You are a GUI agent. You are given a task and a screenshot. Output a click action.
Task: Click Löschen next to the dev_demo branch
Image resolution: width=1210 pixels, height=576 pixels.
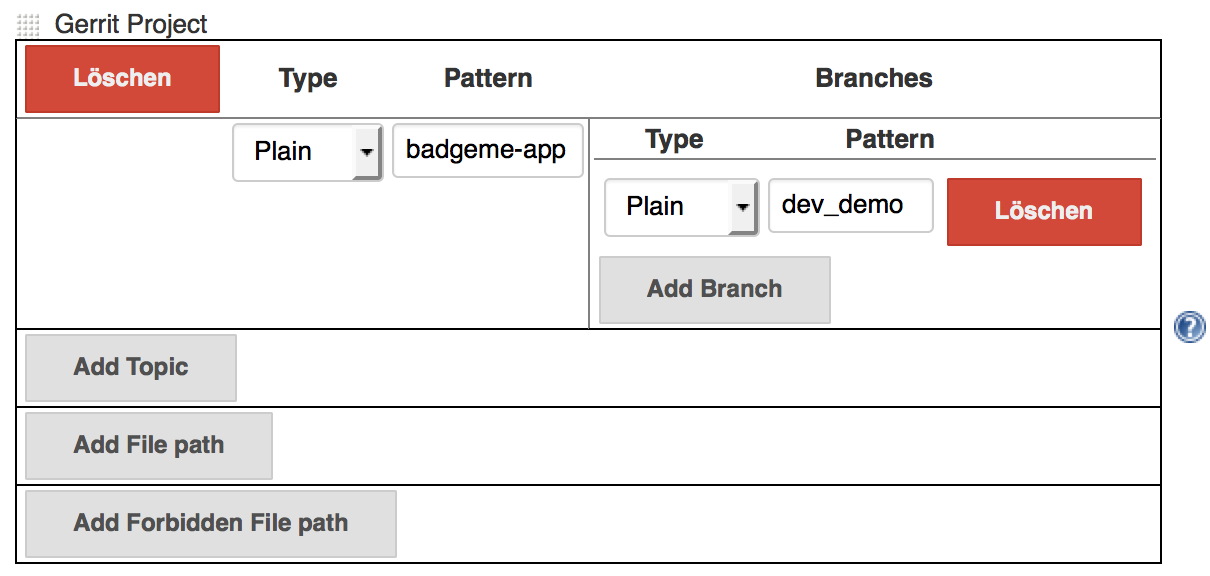pos(1044,211)
